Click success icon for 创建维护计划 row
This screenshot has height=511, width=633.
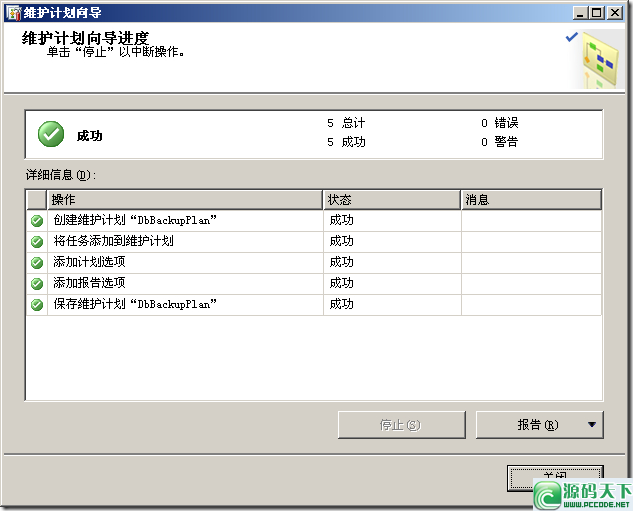point(37,221)
